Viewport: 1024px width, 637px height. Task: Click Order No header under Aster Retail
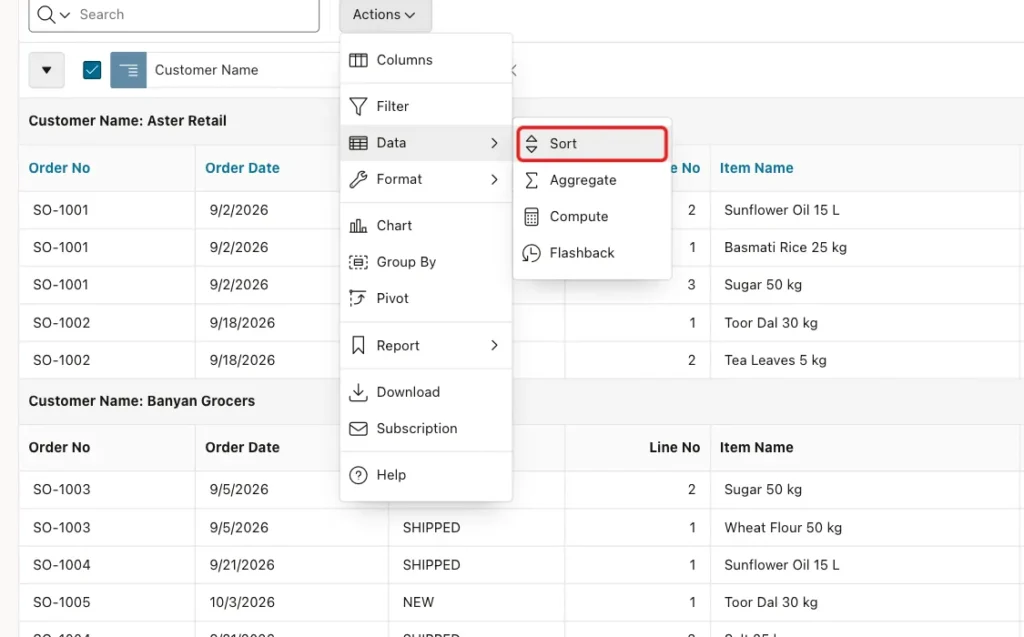(59, 168)
